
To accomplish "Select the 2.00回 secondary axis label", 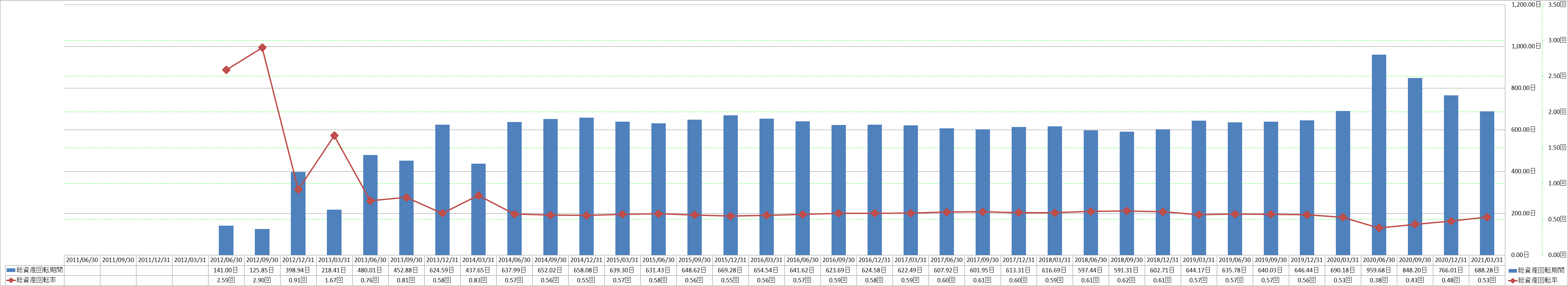I will [1558, 112].
